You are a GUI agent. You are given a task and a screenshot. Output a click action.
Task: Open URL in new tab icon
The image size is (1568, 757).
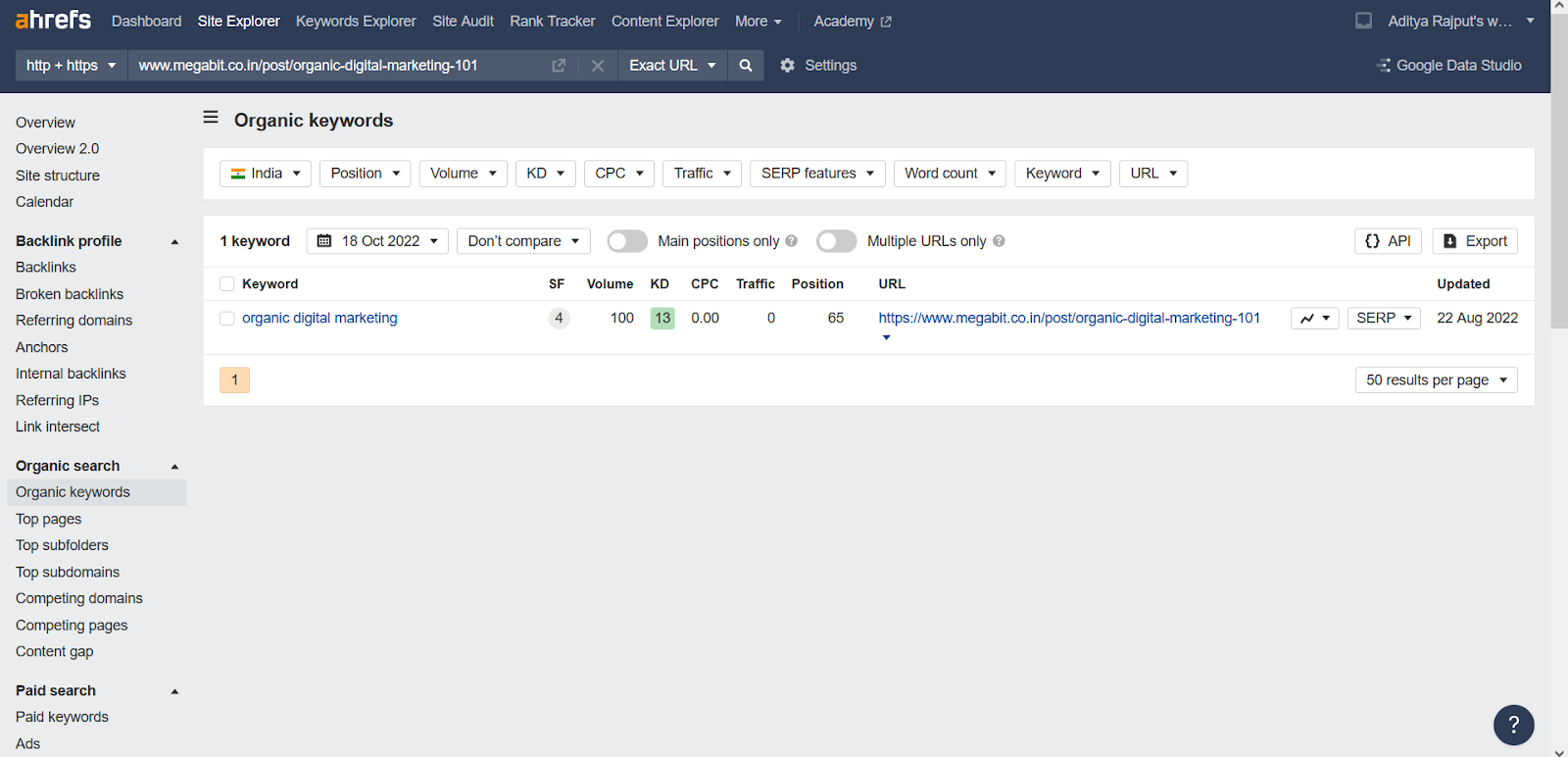(x=559, y=66)
